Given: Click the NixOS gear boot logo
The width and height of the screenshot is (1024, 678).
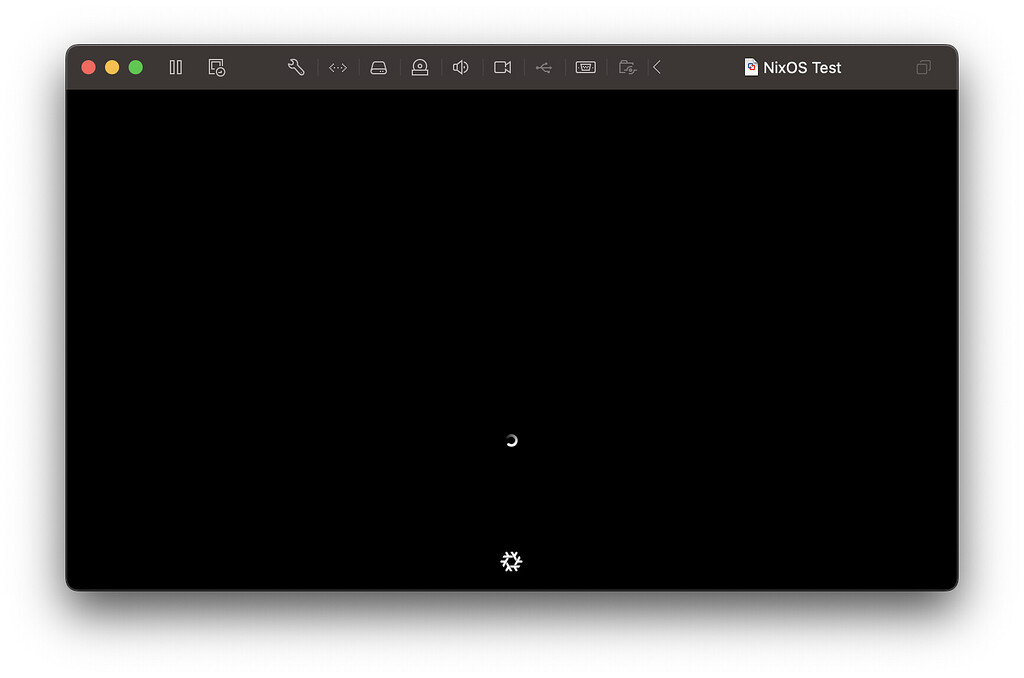Looking at the screenshot, I should (511, 561).
